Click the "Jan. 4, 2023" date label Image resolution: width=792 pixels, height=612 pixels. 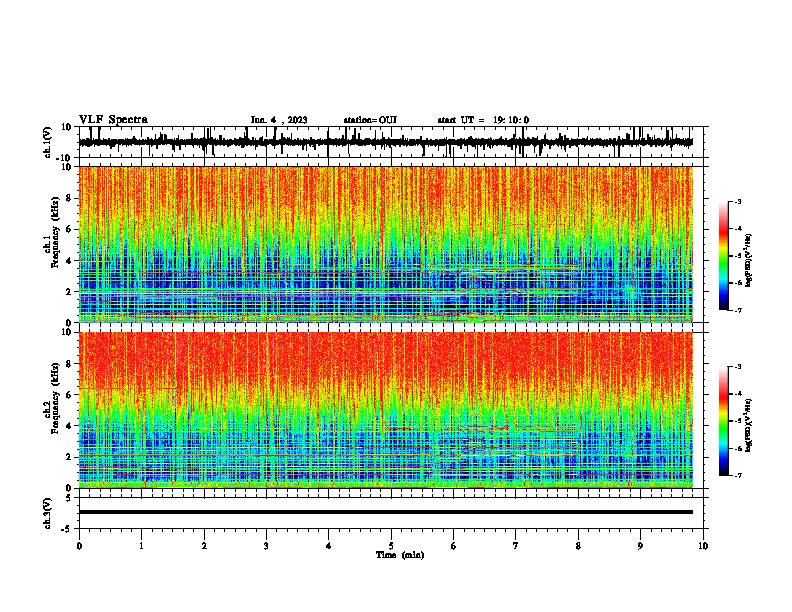[279, 120]
